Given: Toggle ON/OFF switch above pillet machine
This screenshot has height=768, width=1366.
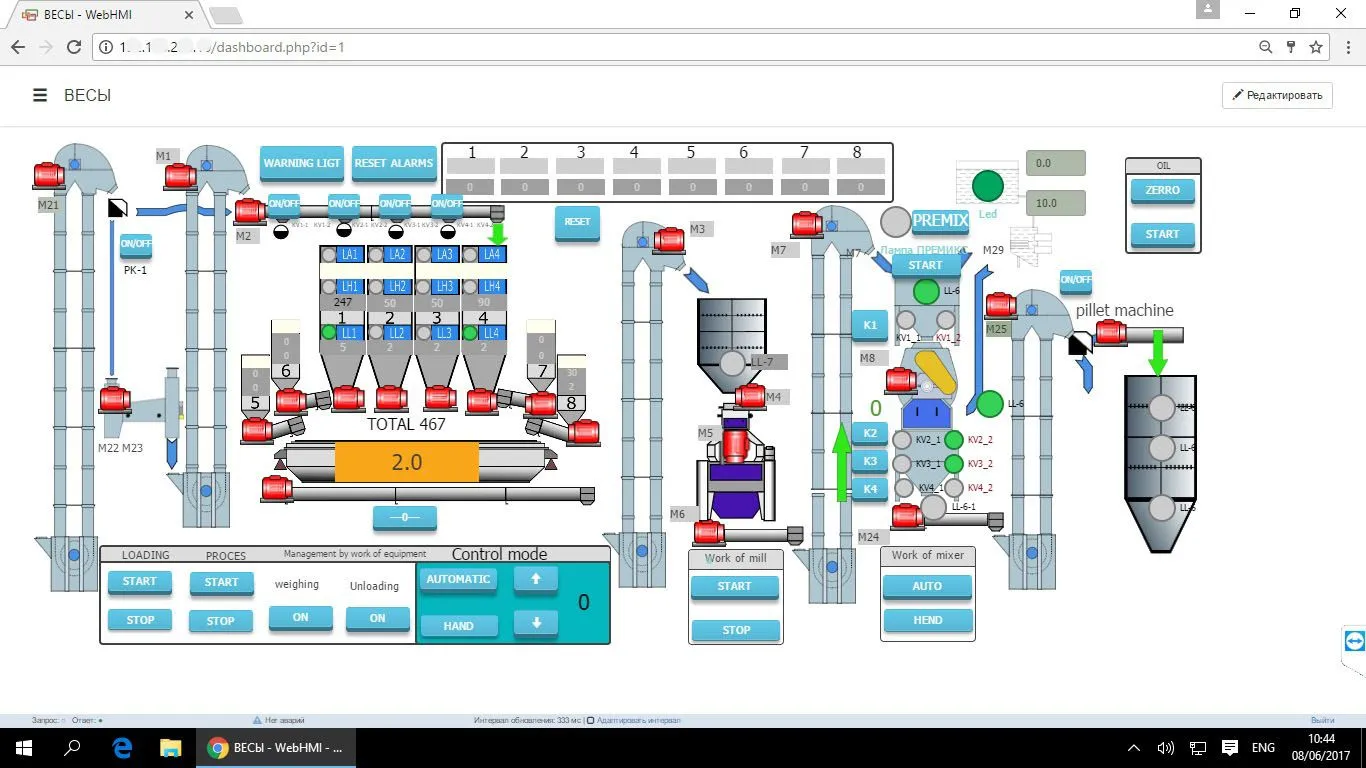Looking at the screenshot, I should click(1075, 280).
